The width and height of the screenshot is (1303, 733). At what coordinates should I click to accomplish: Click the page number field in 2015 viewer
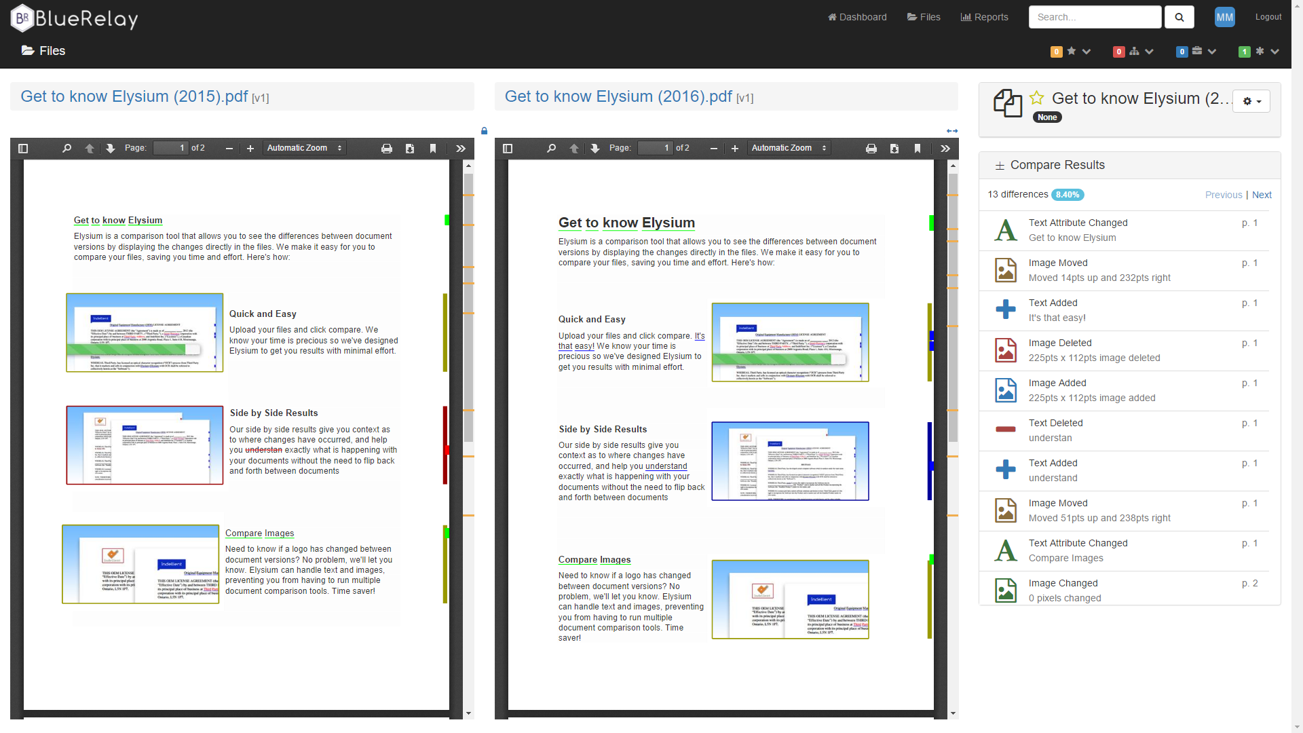(x=170, y=148)
